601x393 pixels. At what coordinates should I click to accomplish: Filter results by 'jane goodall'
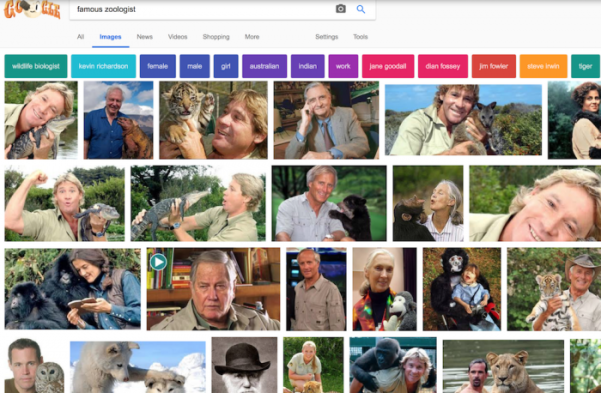click(x=388, y=66)
